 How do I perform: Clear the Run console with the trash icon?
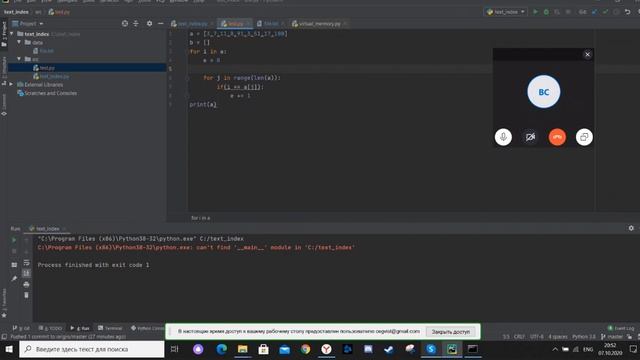point(27,295)
